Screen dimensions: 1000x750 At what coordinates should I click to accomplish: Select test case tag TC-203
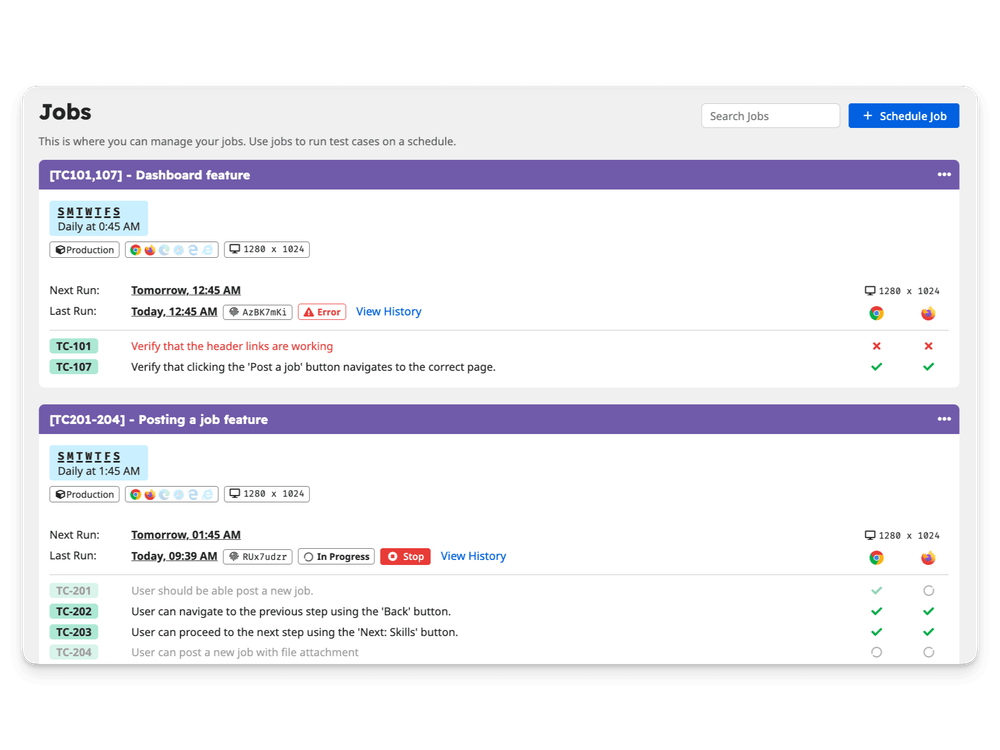click(x=73, y=632)
